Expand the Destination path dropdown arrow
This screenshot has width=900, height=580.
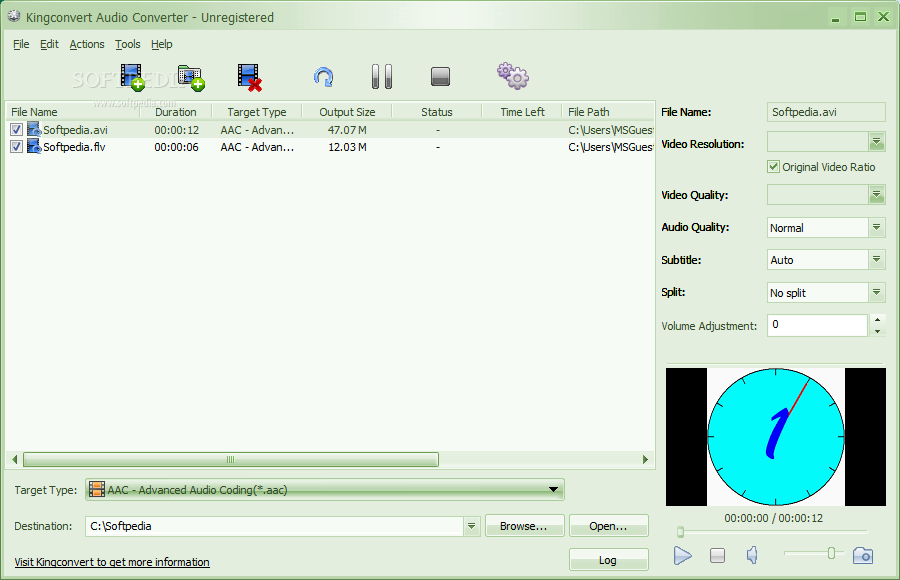pos(471,526)
